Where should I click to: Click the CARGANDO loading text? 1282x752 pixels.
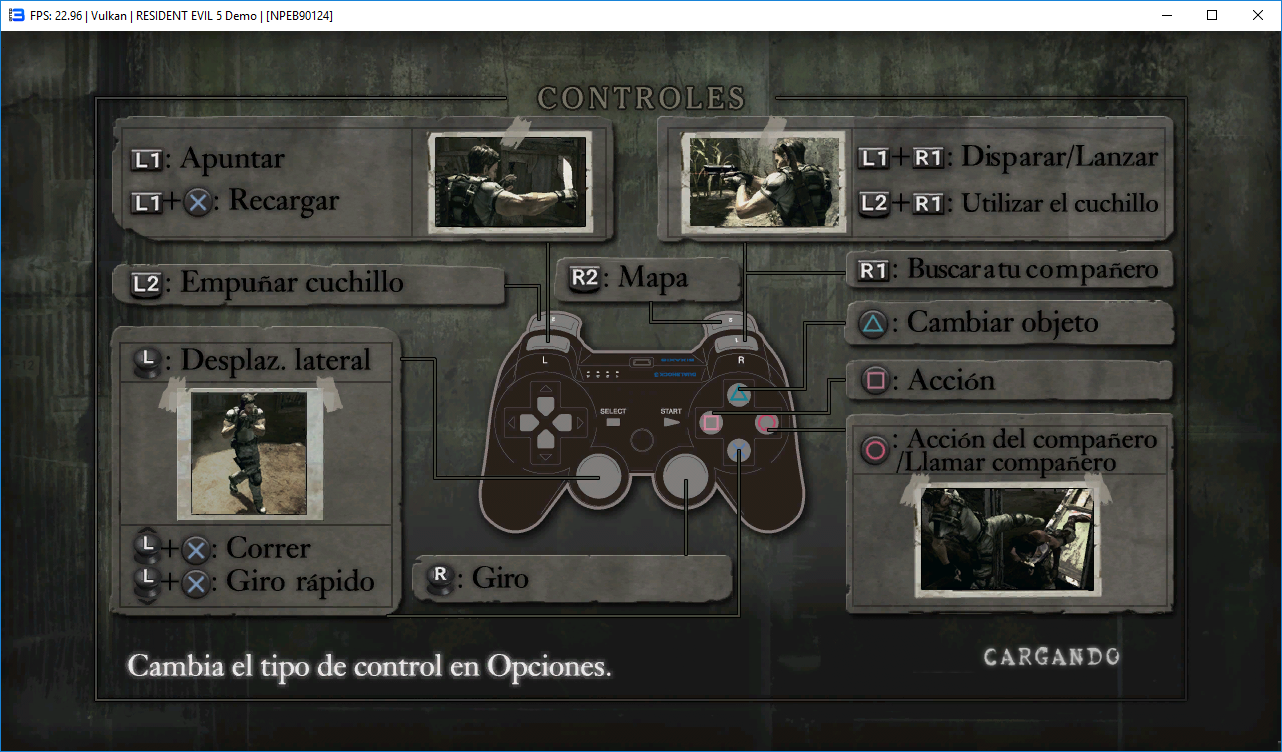(x=1051, y=657)
